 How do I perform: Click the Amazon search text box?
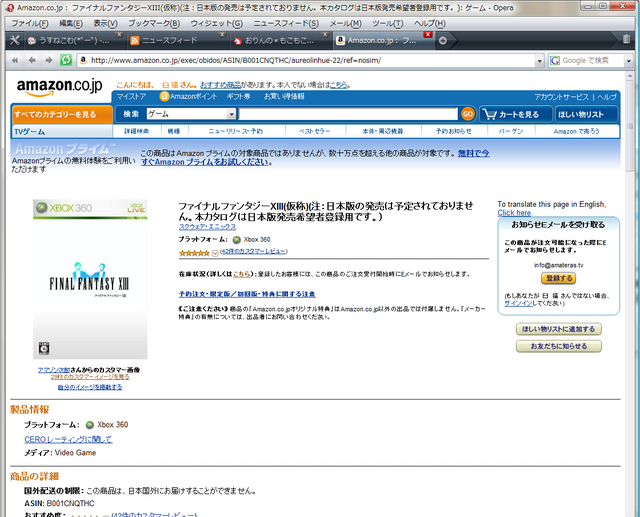[348, 114]
